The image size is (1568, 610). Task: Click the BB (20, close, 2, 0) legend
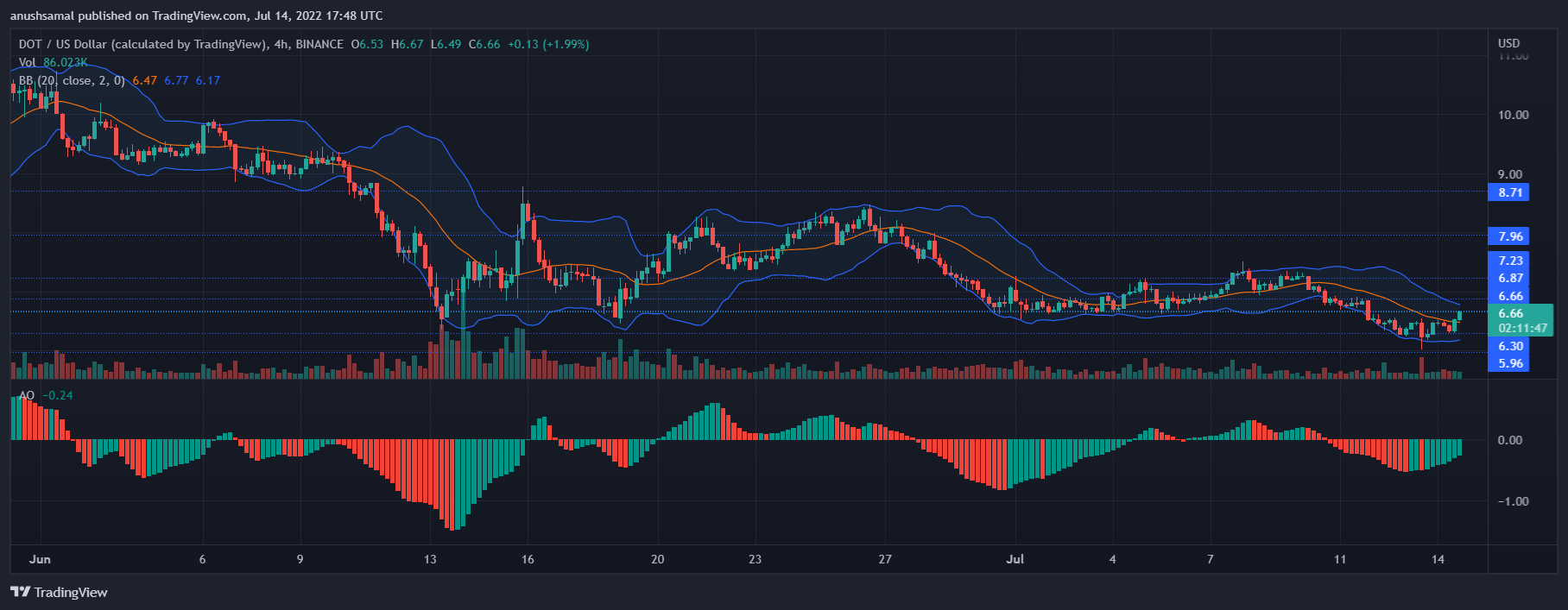point(72,80)
